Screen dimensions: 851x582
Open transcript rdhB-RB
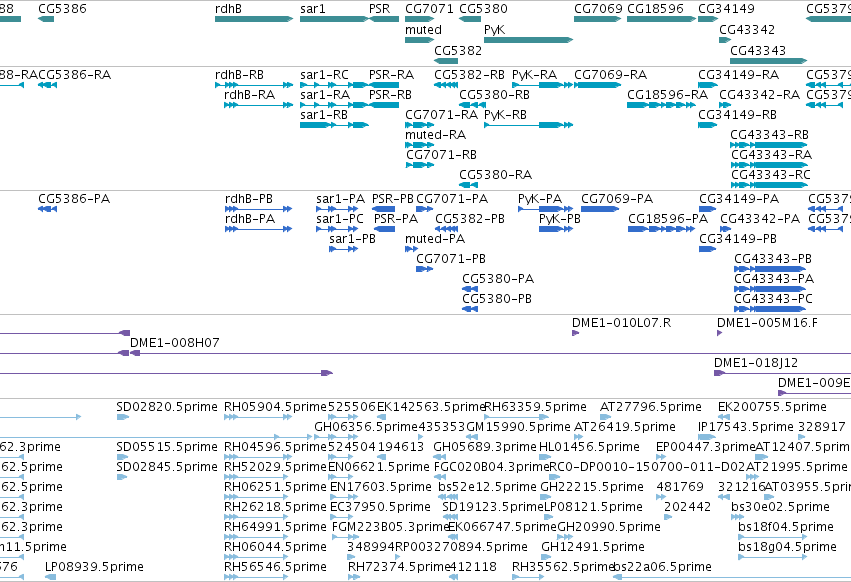click(239, 74)
